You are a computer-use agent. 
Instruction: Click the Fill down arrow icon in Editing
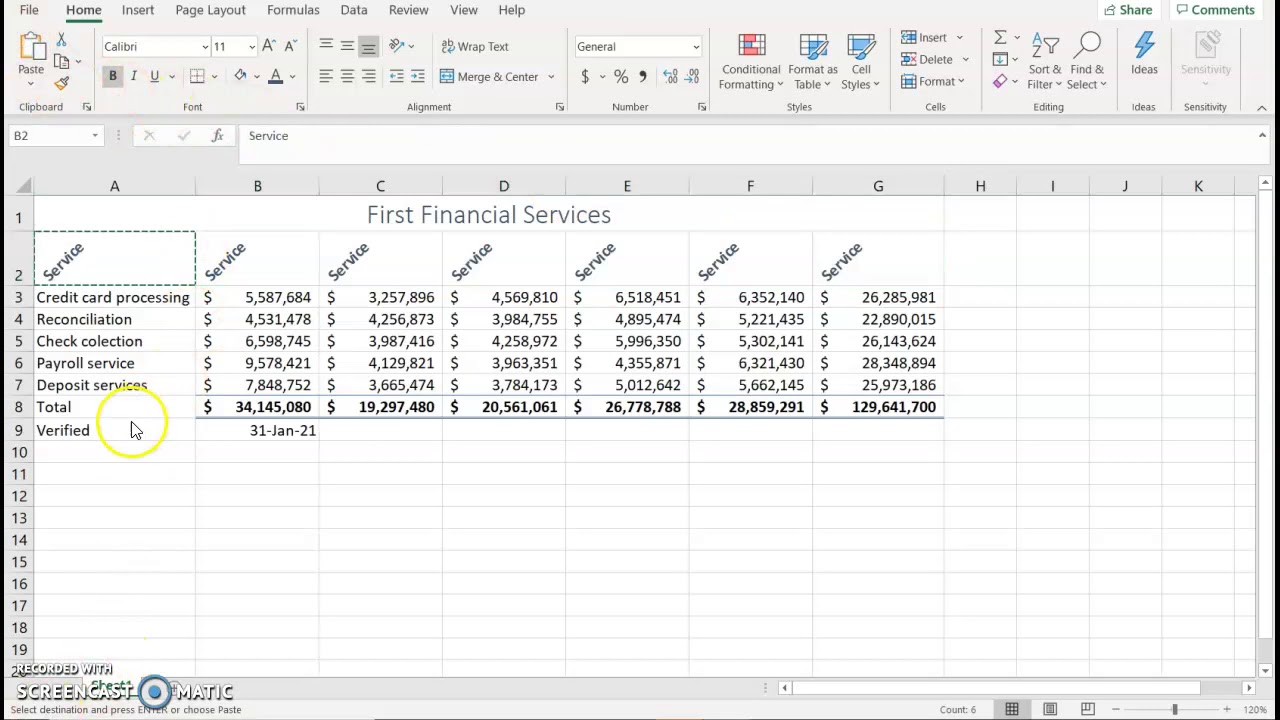click(x=1000, y=59)
